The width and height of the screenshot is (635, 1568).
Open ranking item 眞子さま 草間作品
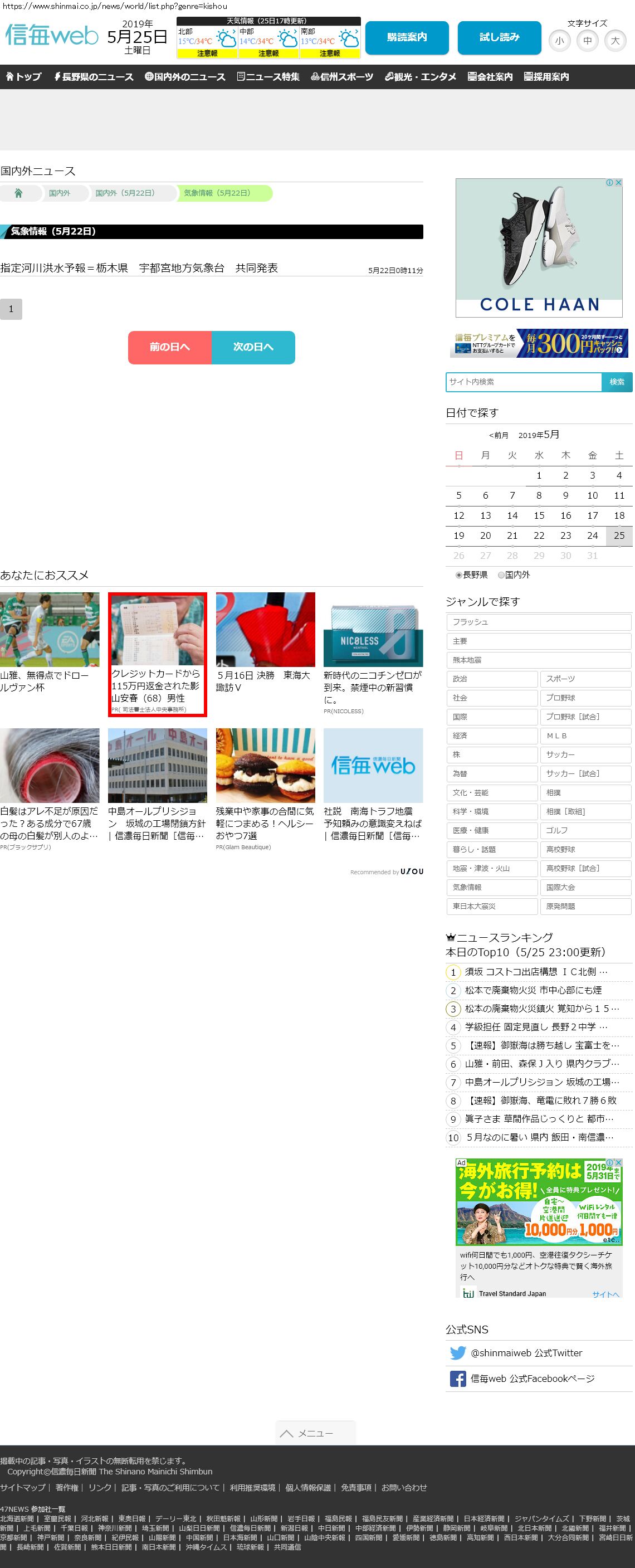coord(540,1119)
